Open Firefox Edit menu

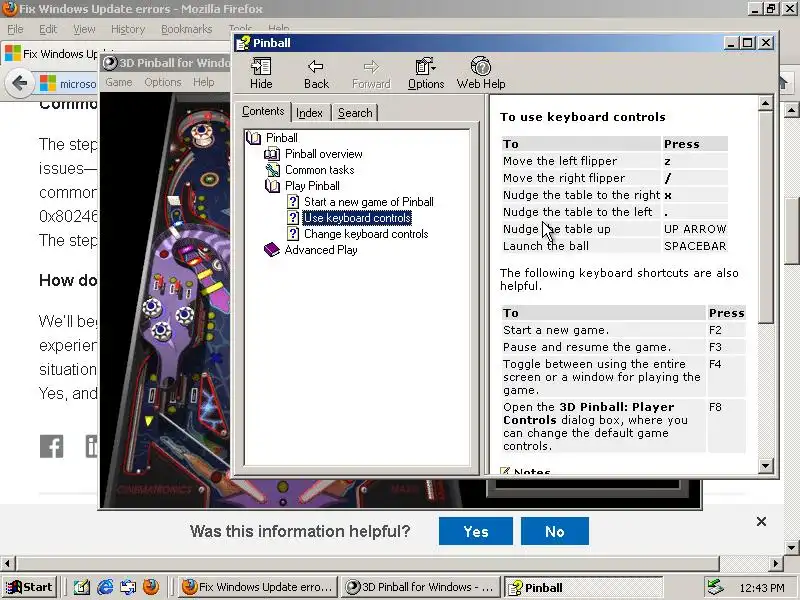pos(48,30)
